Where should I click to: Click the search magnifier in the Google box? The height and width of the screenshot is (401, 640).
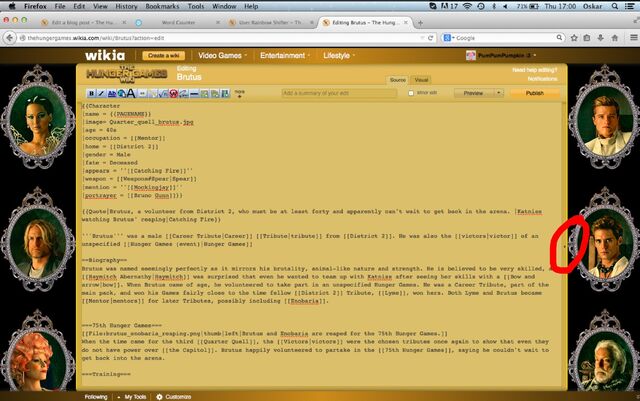(559, 38)
